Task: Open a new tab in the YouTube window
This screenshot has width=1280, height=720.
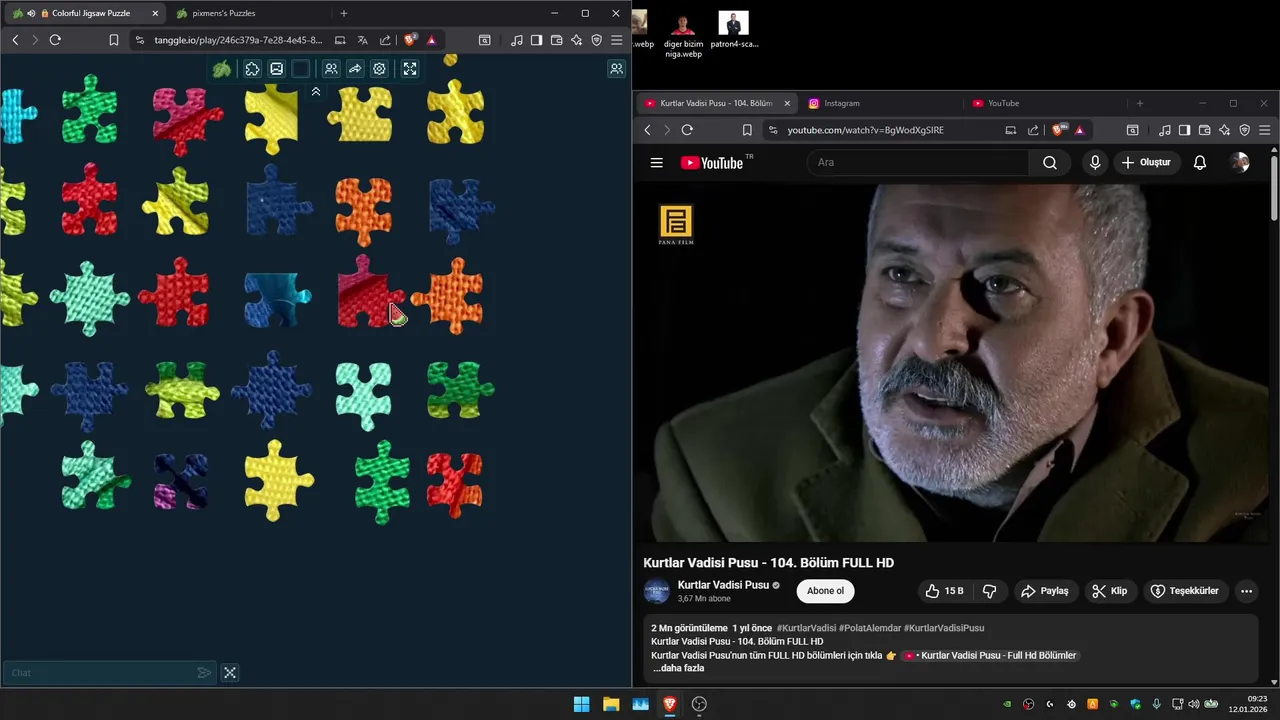Action: (x=1139, y=103)
